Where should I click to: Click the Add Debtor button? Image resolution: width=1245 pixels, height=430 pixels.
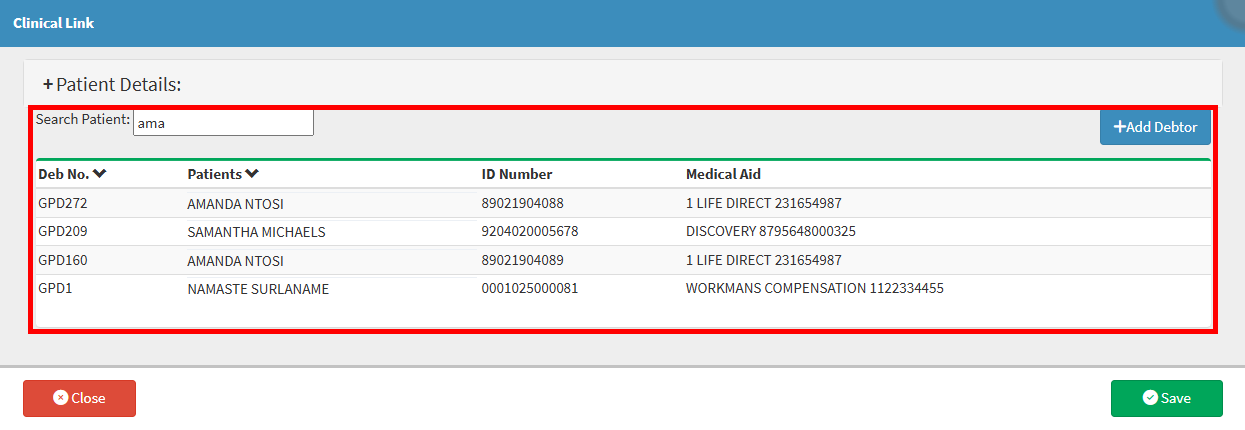click(x=1155, y=127)
